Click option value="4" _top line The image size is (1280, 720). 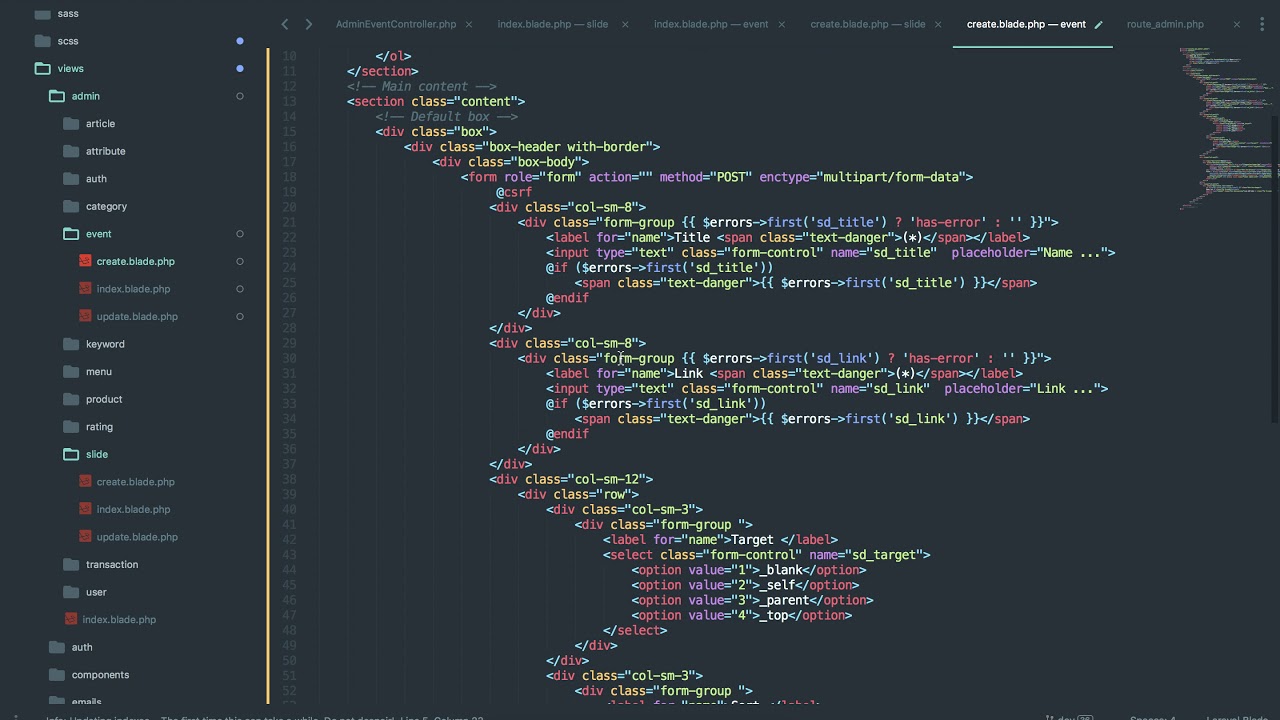[742, 615]
